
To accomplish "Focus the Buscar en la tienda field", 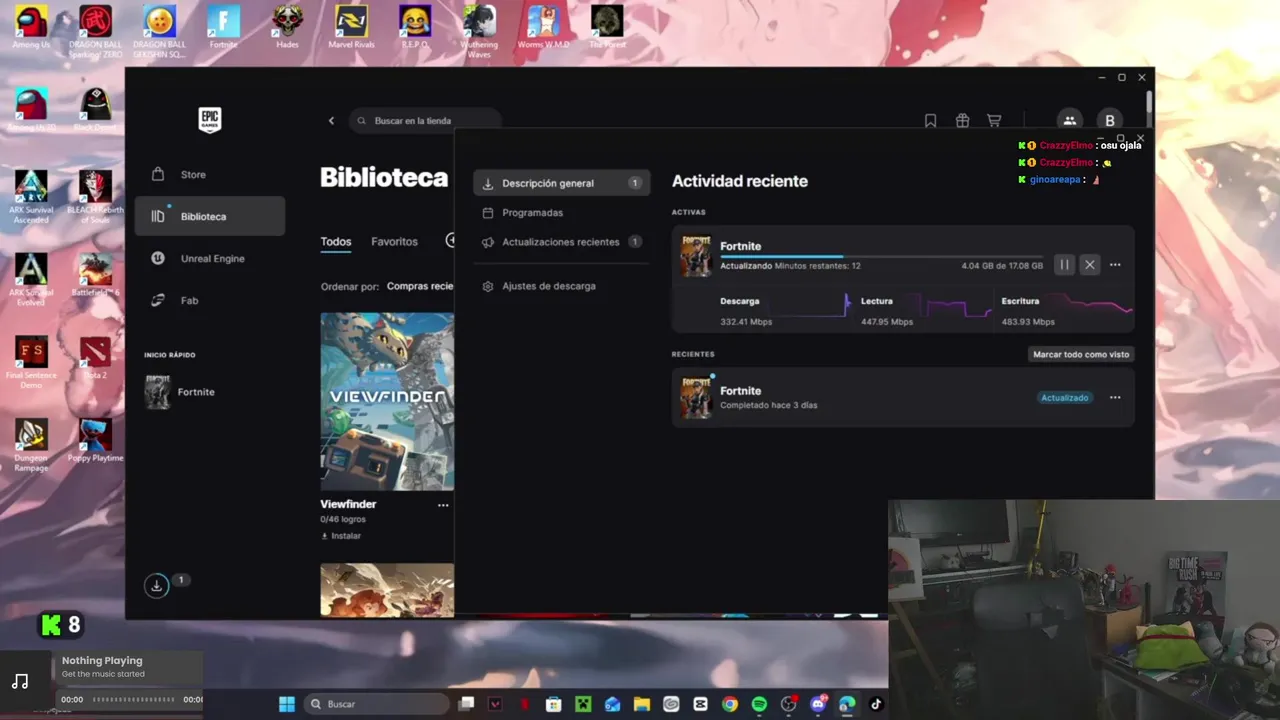I will pos(425,121).
